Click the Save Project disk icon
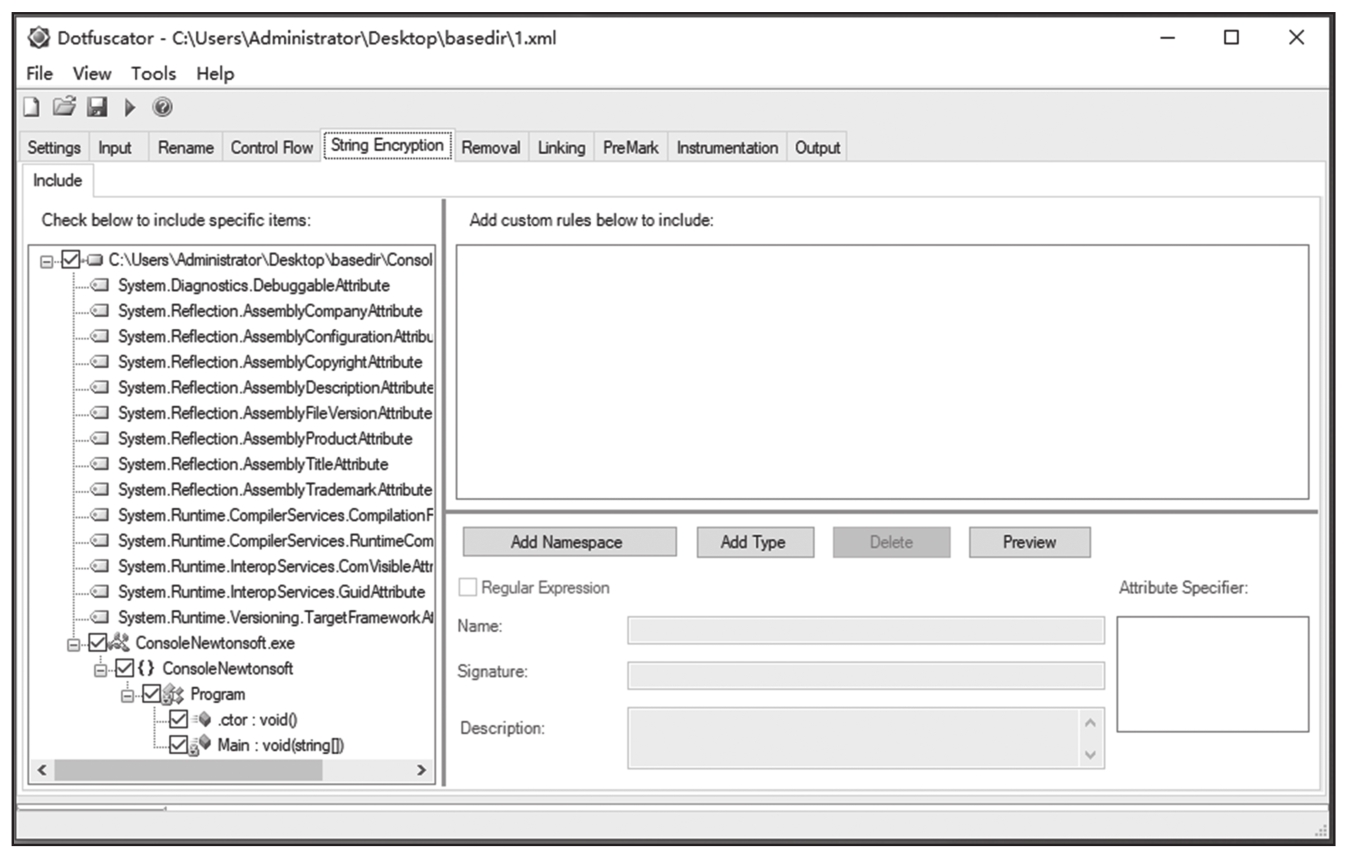The image size is (1347, 857). coord(97,107)
